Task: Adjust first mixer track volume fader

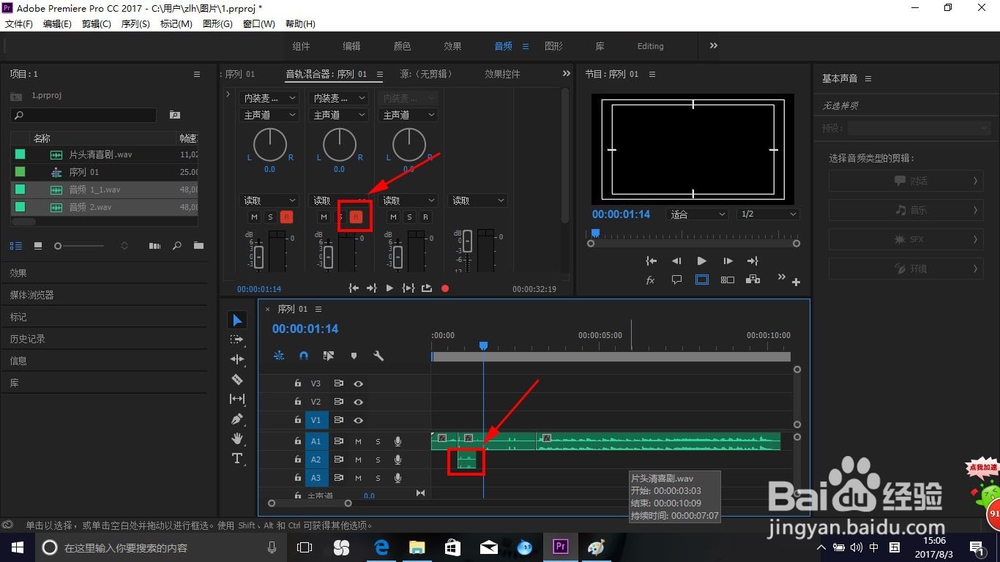Action: 258,256
